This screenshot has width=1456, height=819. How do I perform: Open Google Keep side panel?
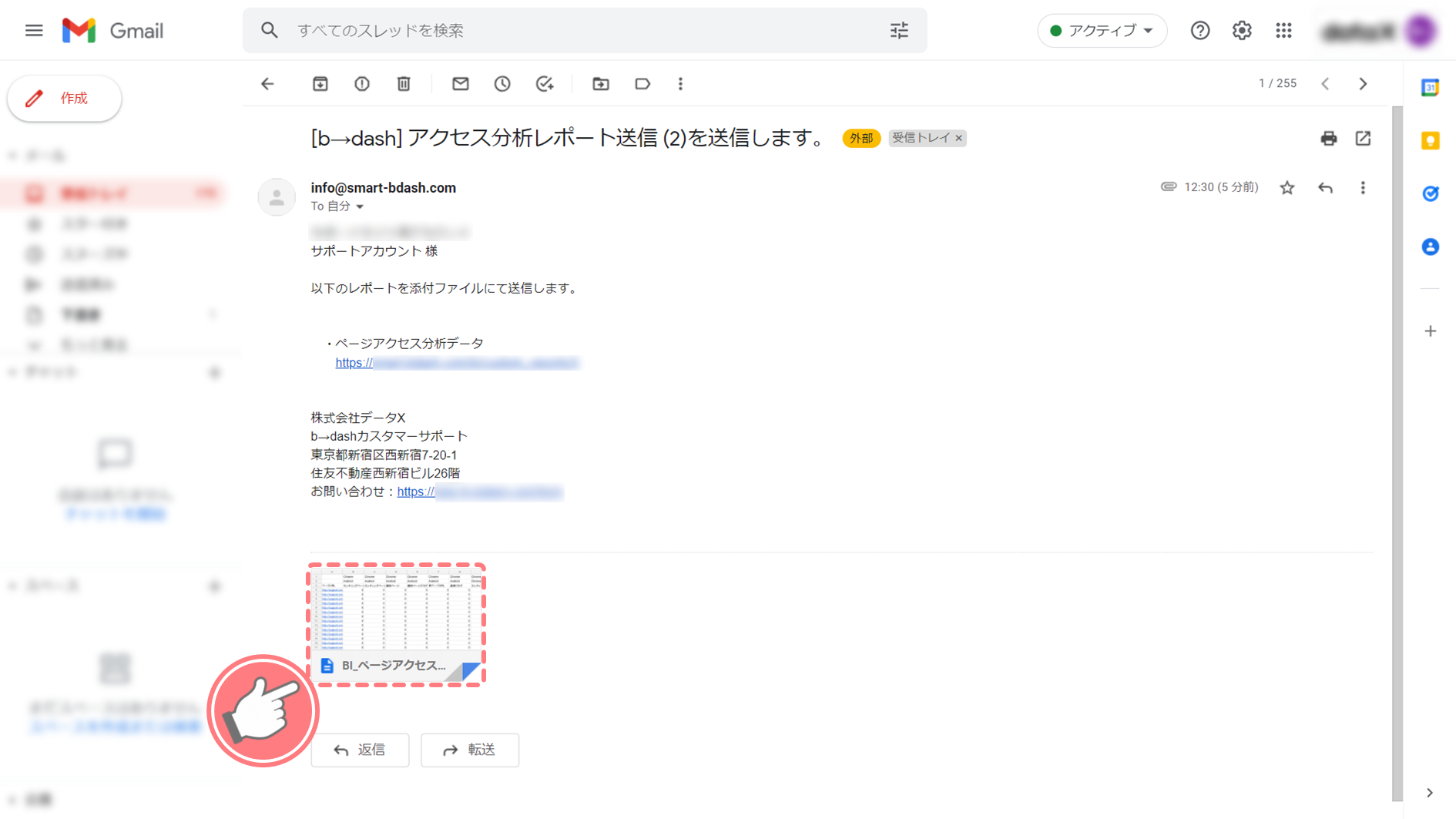tap(1430, 140)
